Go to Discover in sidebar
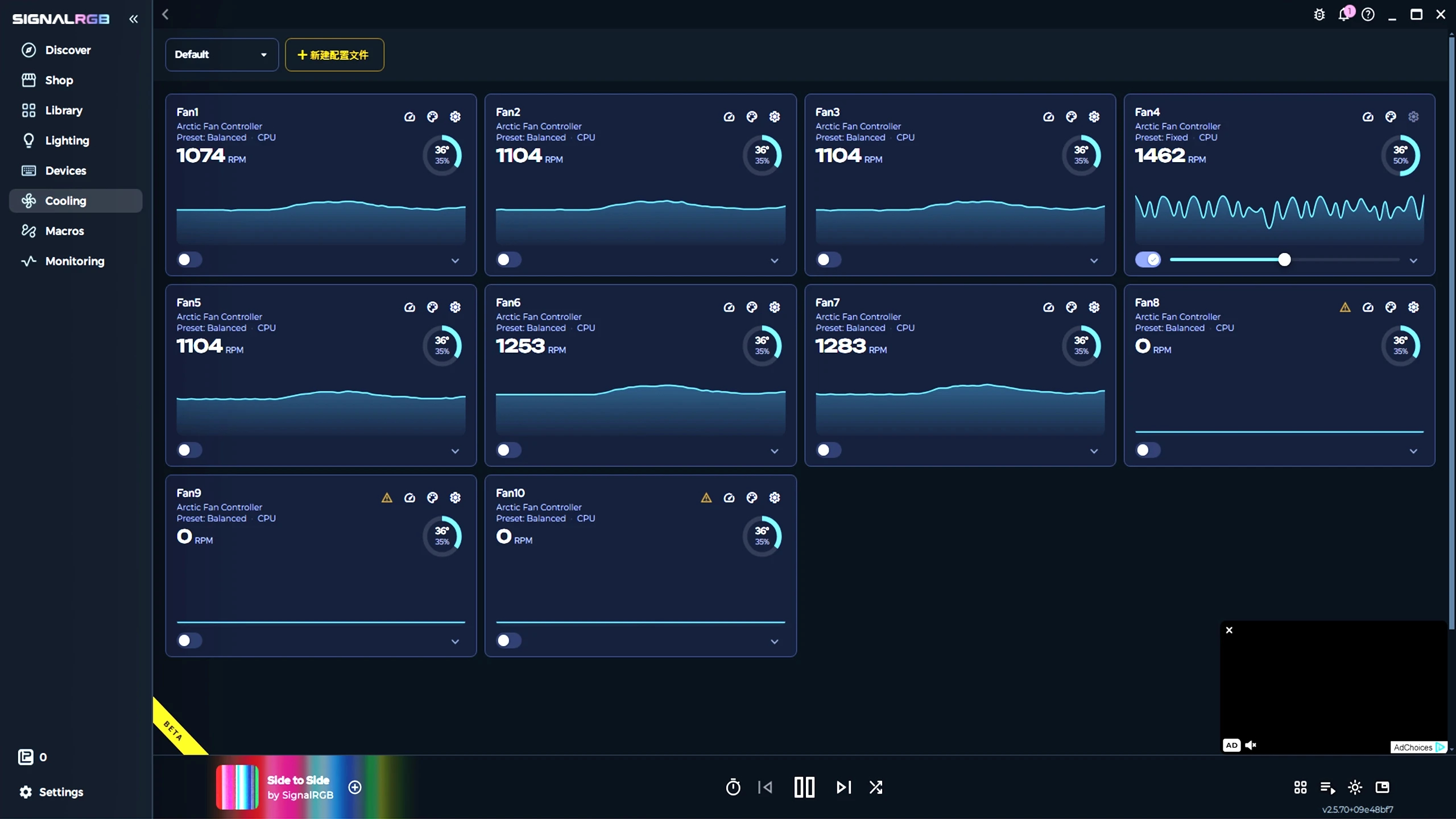1456x819 pixels. 76,50
